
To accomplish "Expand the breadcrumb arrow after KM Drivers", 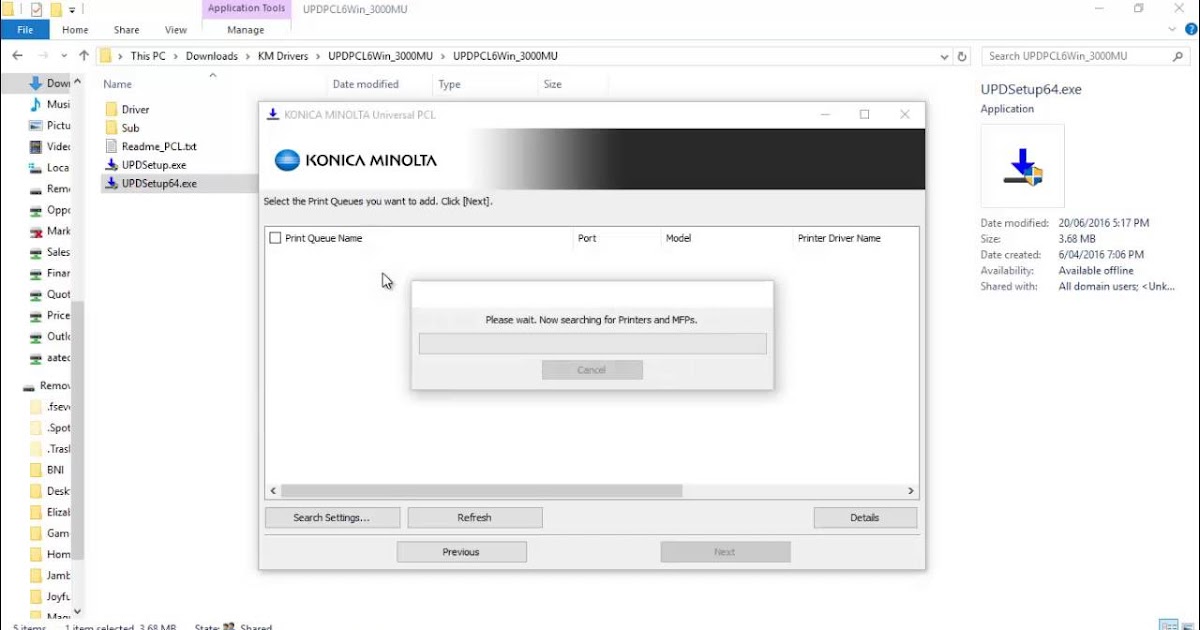I will [319, 56].
